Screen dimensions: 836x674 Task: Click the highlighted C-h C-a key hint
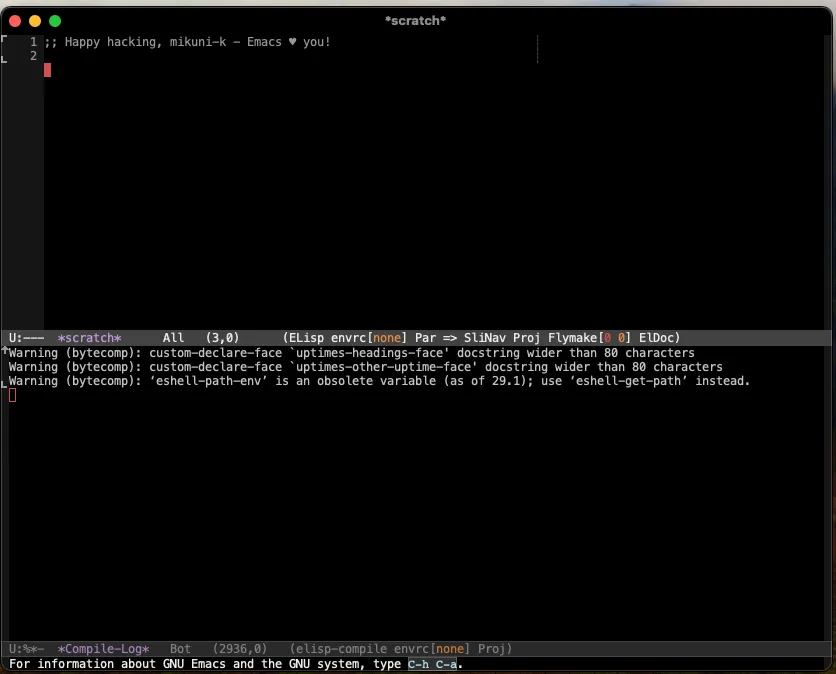click(434, 664)
